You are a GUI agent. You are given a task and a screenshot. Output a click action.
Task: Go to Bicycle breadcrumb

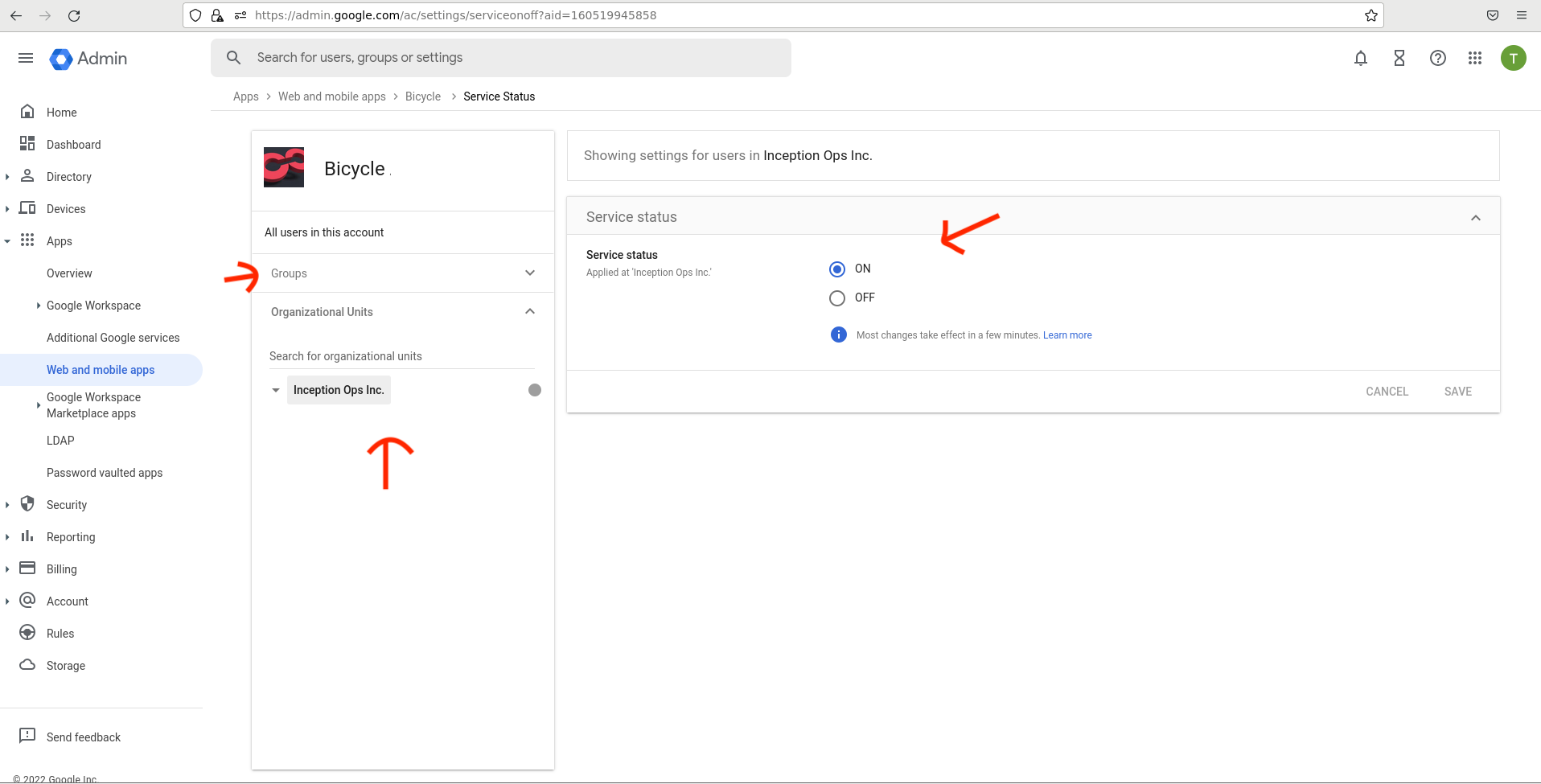pyautogui.click(x=423, y=96)
